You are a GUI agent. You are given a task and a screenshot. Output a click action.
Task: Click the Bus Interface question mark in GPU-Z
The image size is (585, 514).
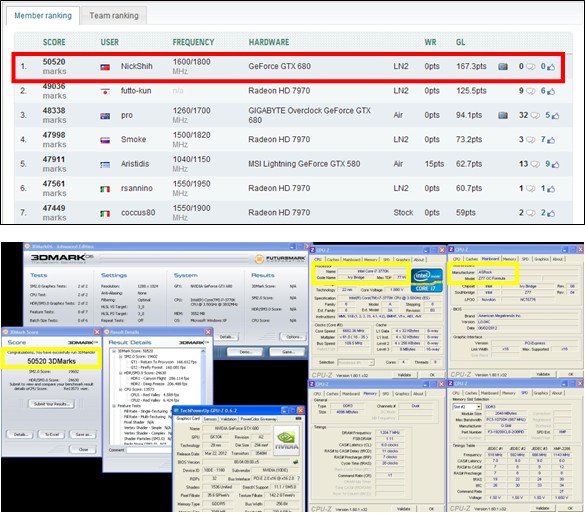(298, 478)
